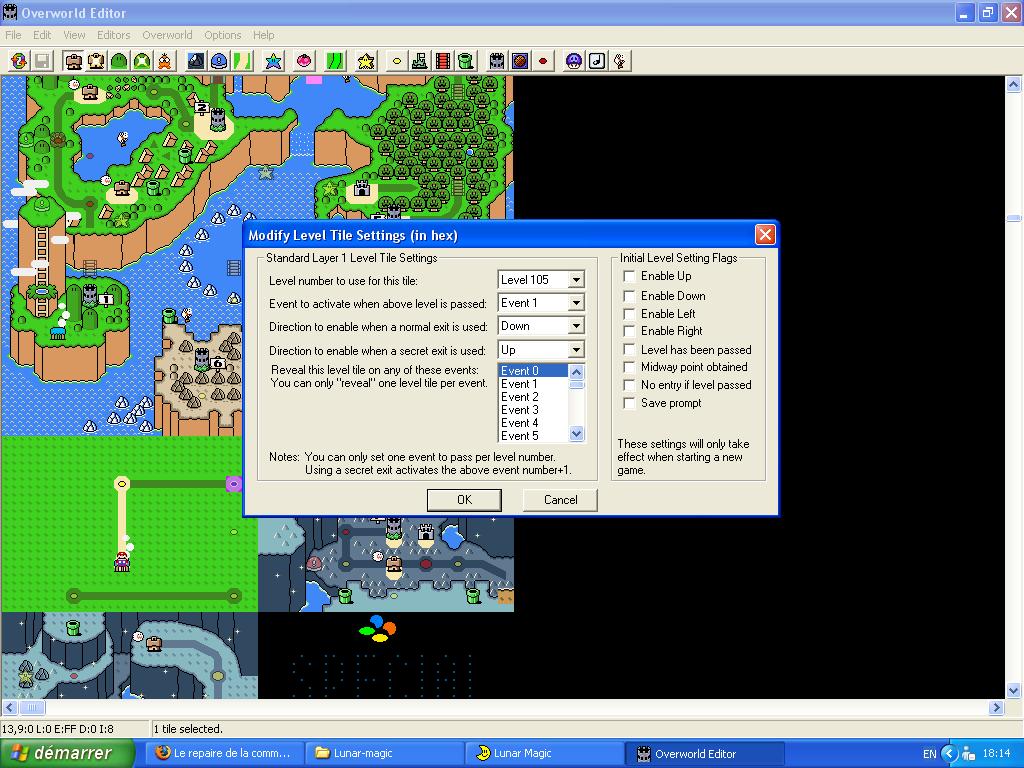Image resolution: width=1024 pixels, height=768 pixels.
Task: Open the Edit menu
Action: pyautogui.click(x=42, y=35)
